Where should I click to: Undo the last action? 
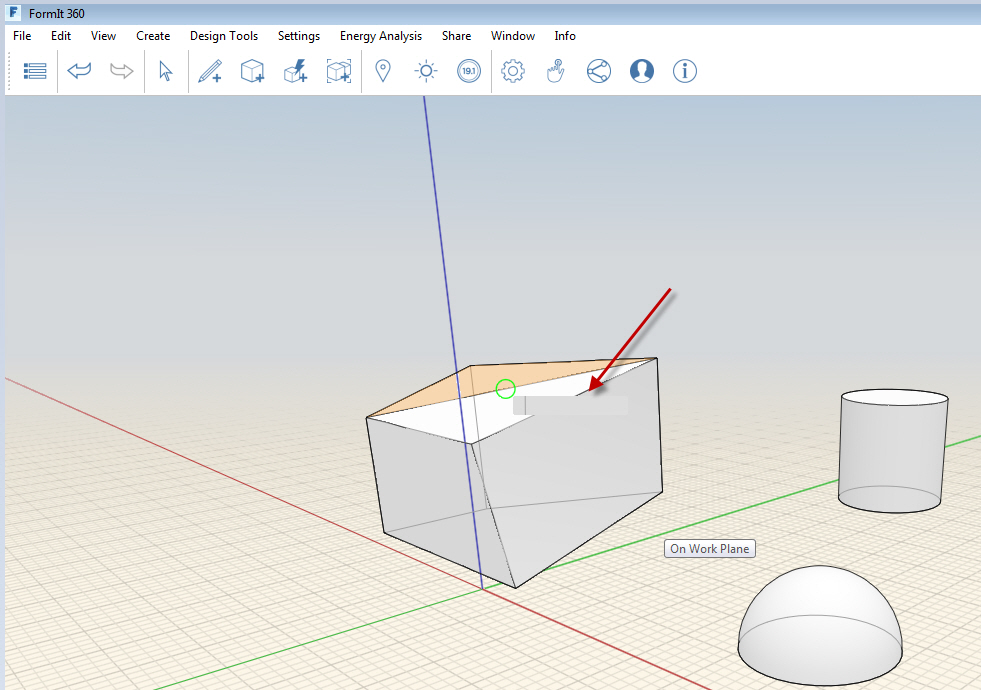coord(79,71)
